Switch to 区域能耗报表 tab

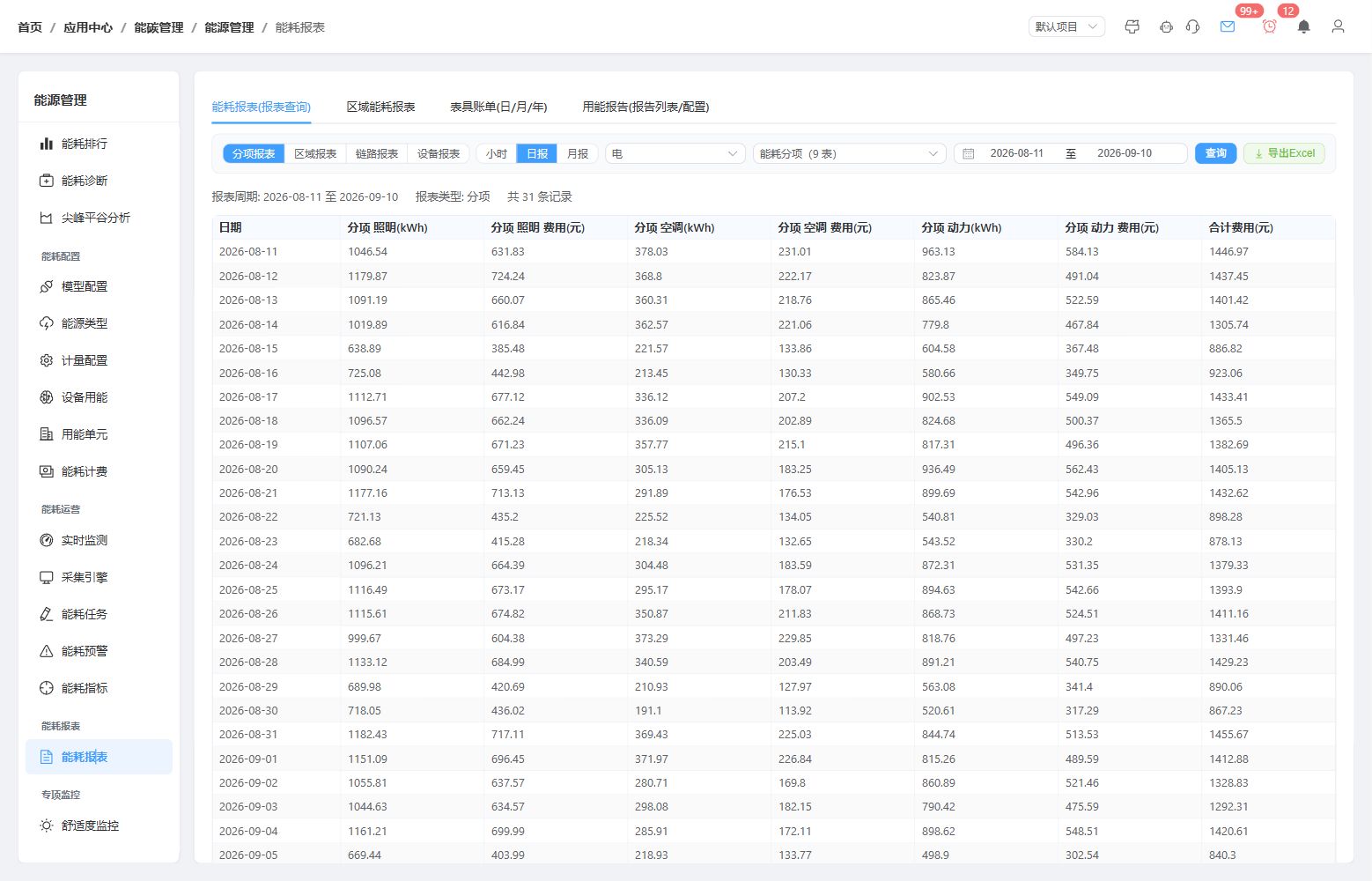click(380, 107)
